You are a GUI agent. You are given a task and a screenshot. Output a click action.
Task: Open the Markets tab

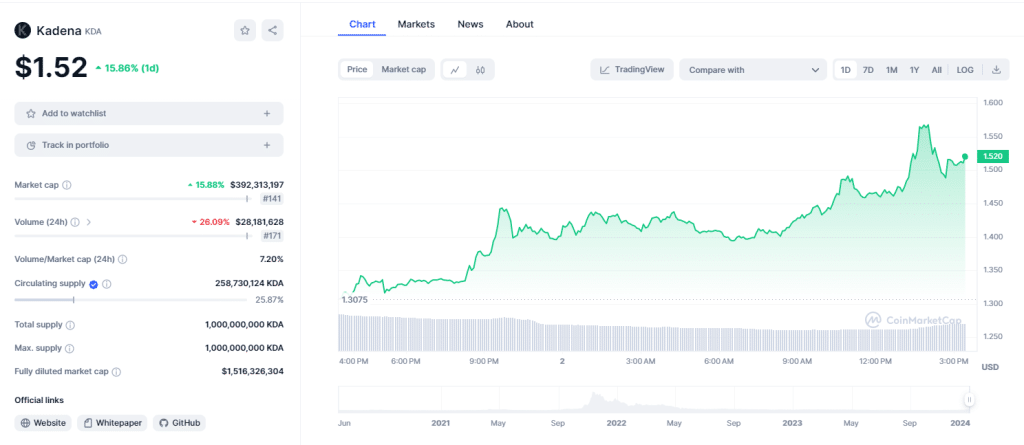[x=416, y=24]
